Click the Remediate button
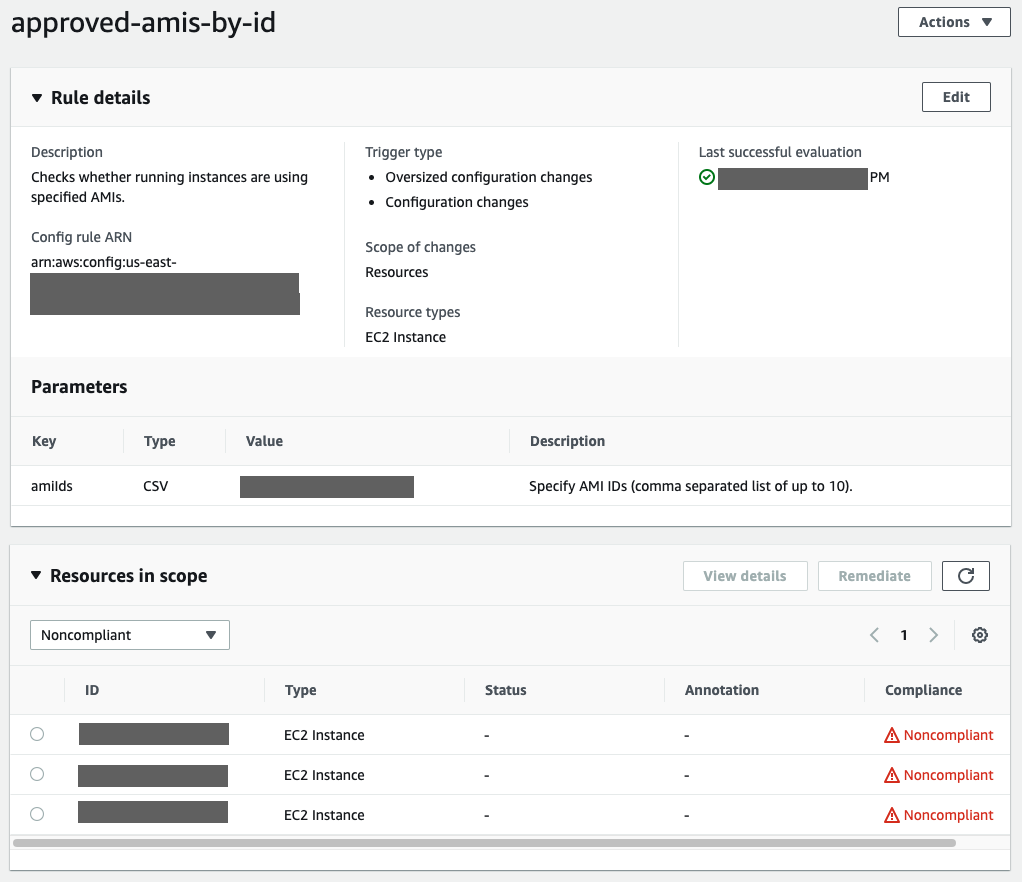The image size is (1022, 882). [874, 576]
